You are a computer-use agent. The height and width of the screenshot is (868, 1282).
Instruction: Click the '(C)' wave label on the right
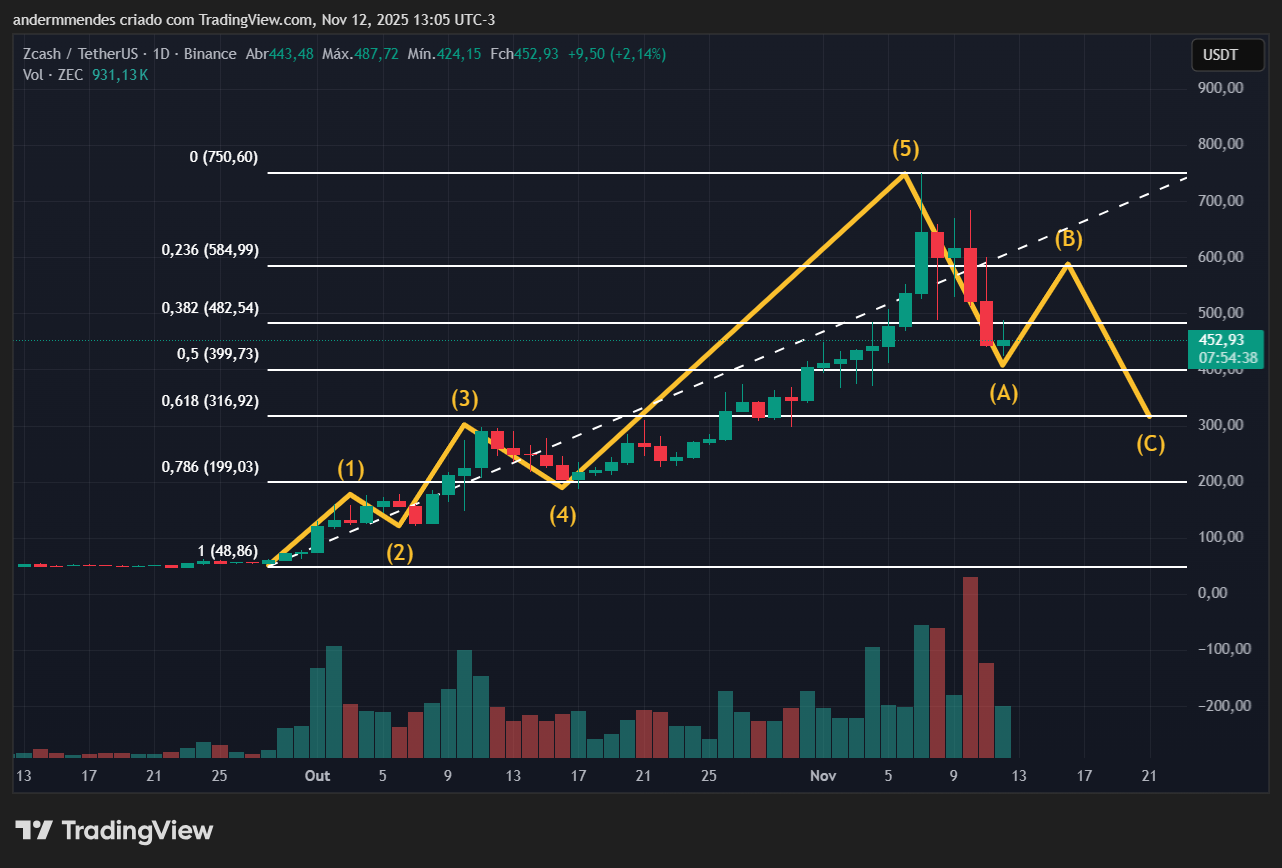point(1150,444)
